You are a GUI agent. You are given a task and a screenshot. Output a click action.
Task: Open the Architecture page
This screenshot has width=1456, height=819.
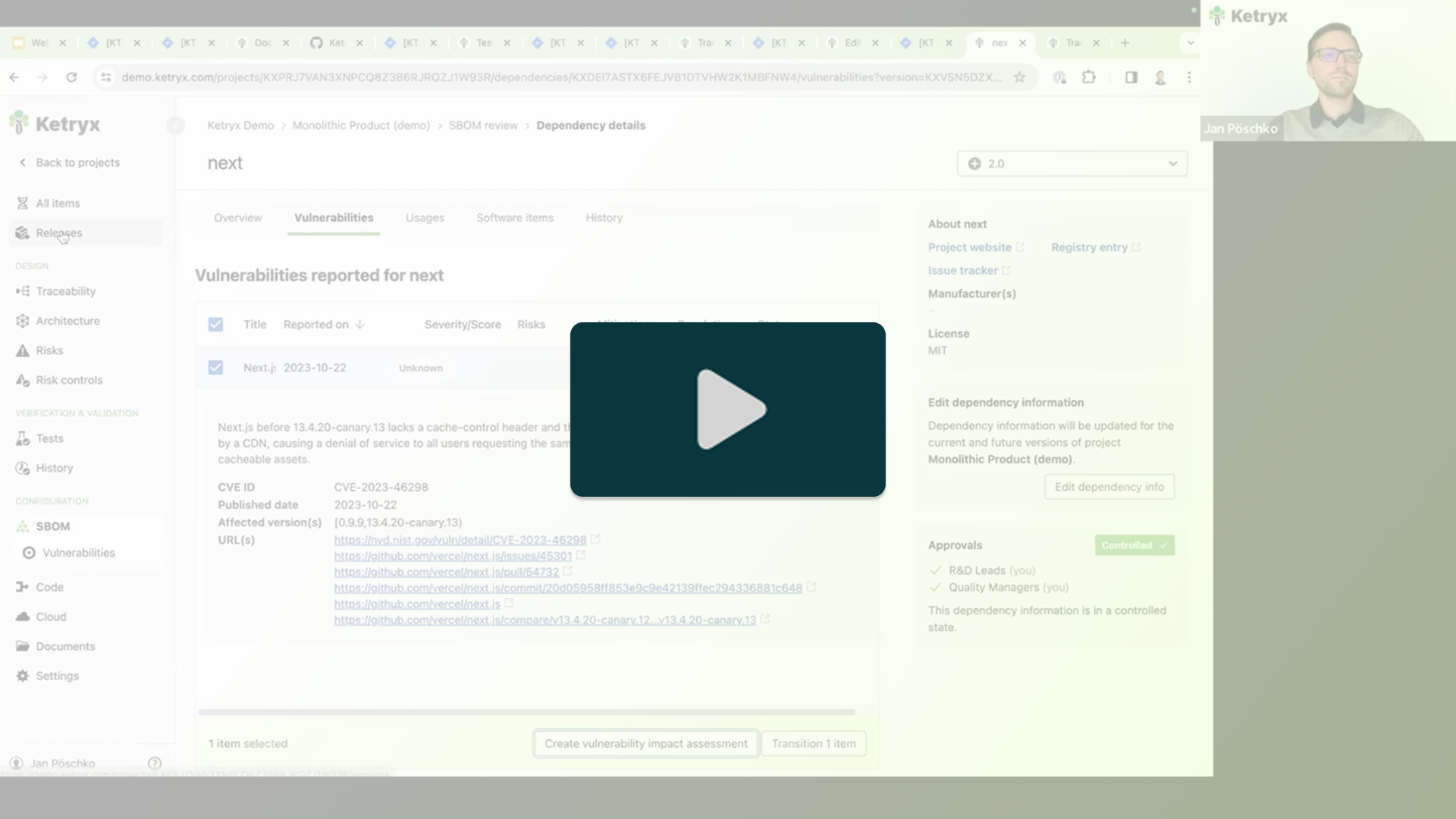[67, 321]
